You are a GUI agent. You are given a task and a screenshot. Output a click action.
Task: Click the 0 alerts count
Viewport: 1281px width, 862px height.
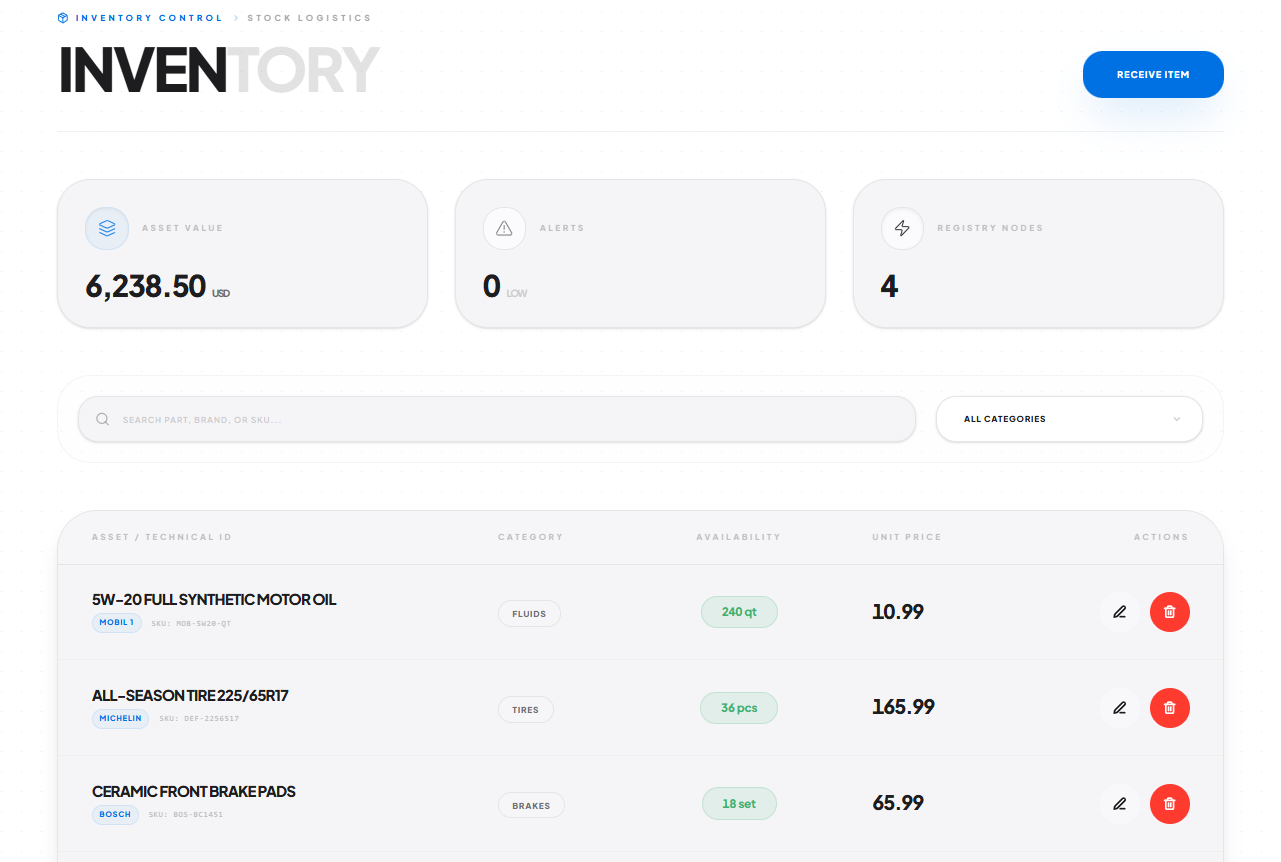point(491,287)
